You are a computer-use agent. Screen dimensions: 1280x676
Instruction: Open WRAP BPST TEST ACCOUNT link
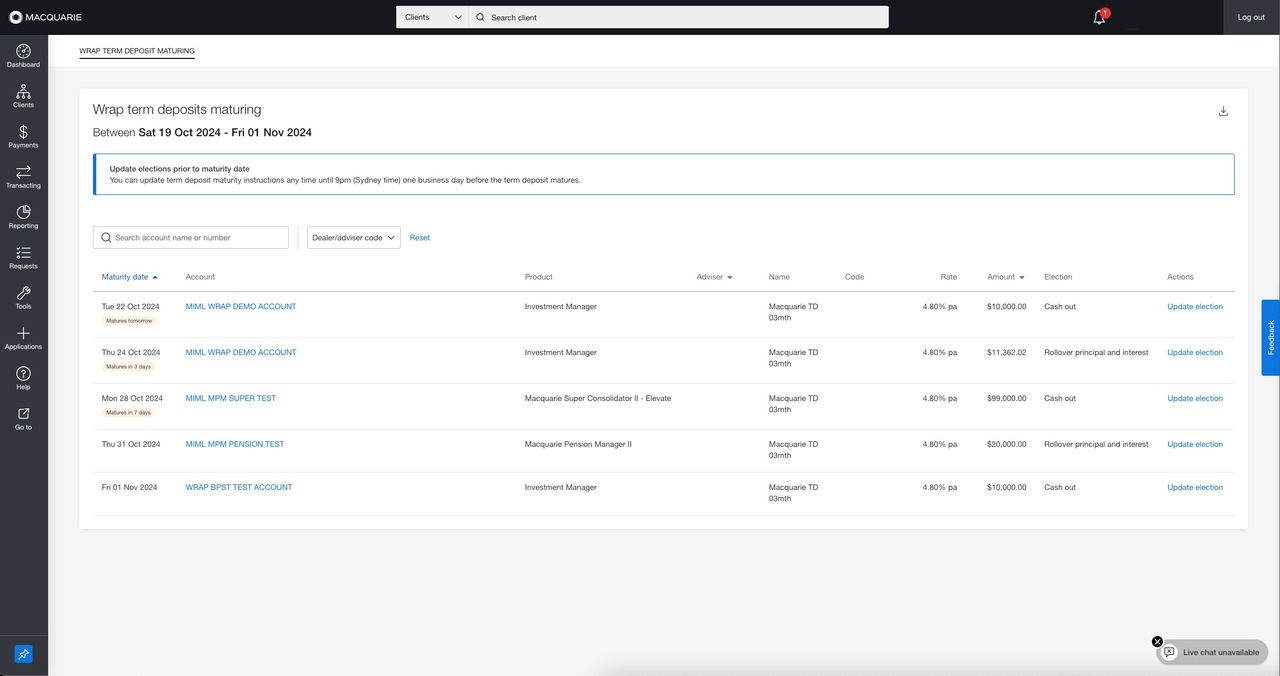click(239, 488)
